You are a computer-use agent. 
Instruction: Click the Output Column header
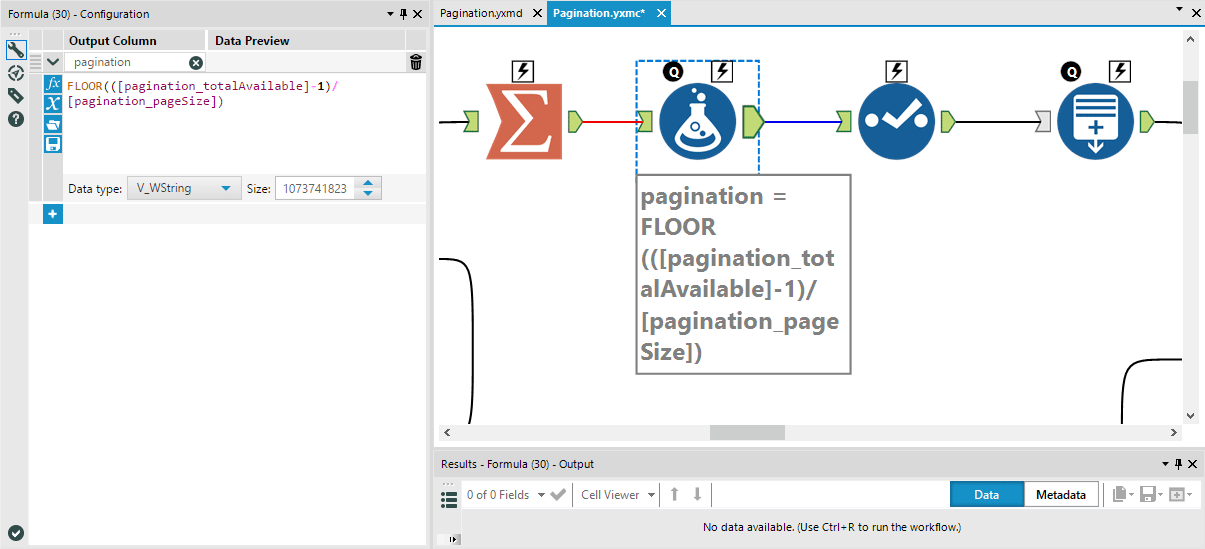tap(113, 41)
